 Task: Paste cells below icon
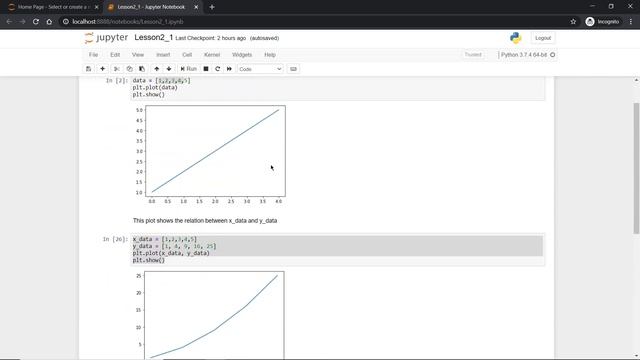click(142, 69)
